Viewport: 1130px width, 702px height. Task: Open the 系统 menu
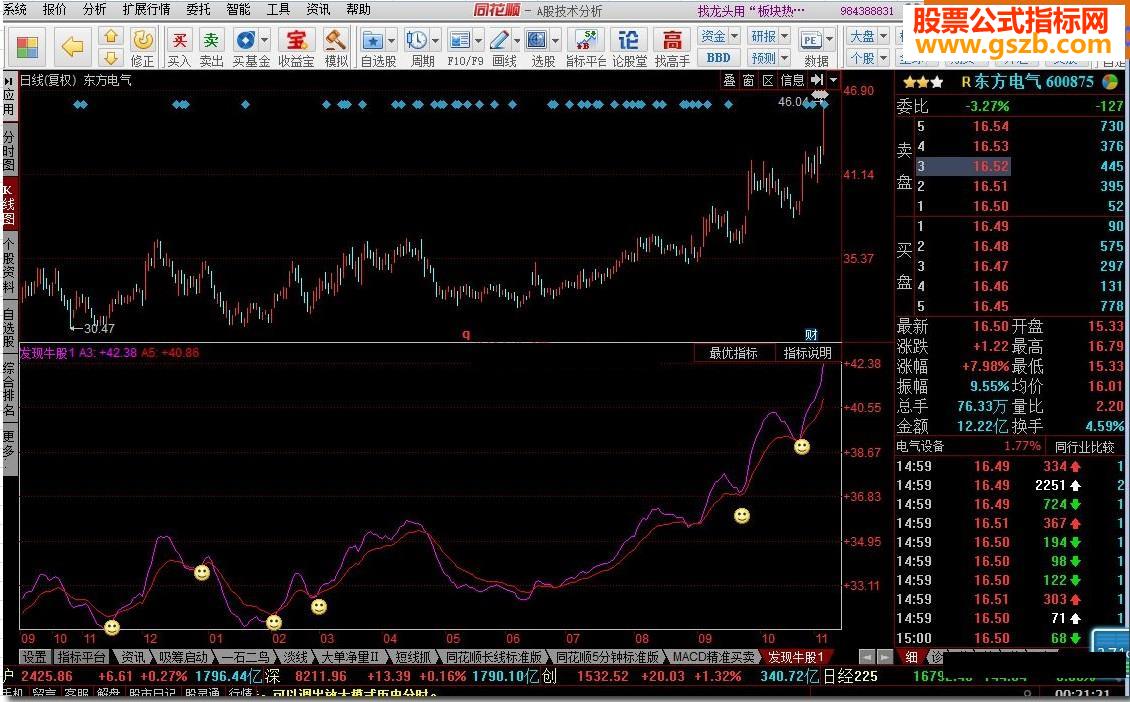point(15,9)
